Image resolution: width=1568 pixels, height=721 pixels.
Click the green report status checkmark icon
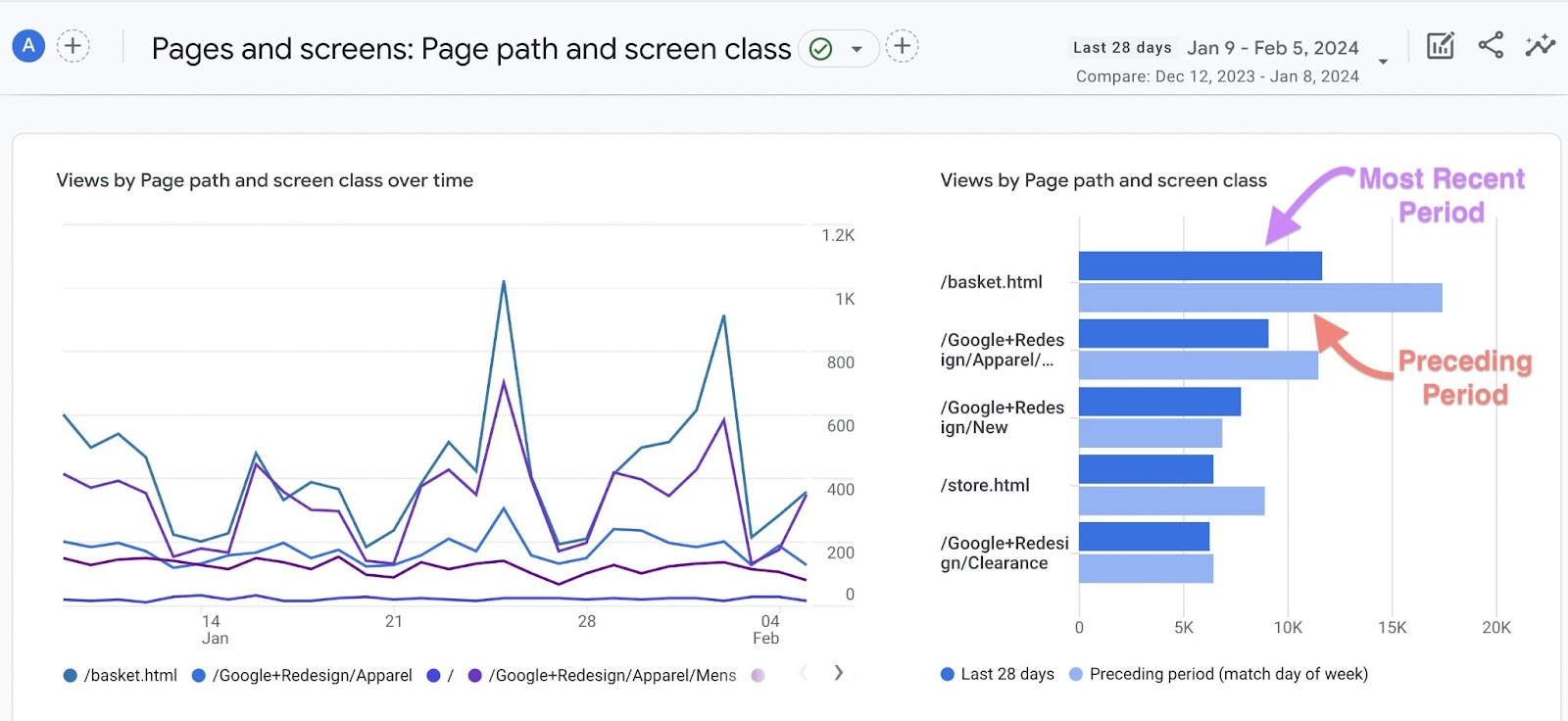pyautogui.click(x=821, y=49)
